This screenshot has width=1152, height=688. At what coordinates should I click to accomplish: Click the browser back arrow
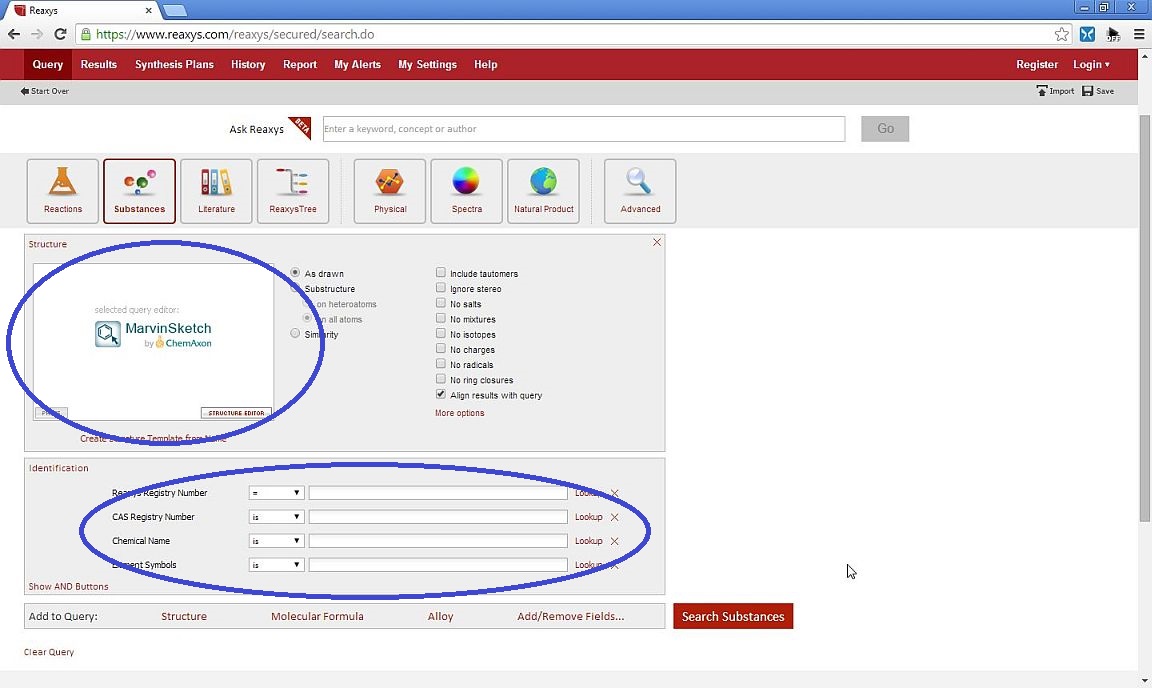pyautogui.click(x=14, y=35)
